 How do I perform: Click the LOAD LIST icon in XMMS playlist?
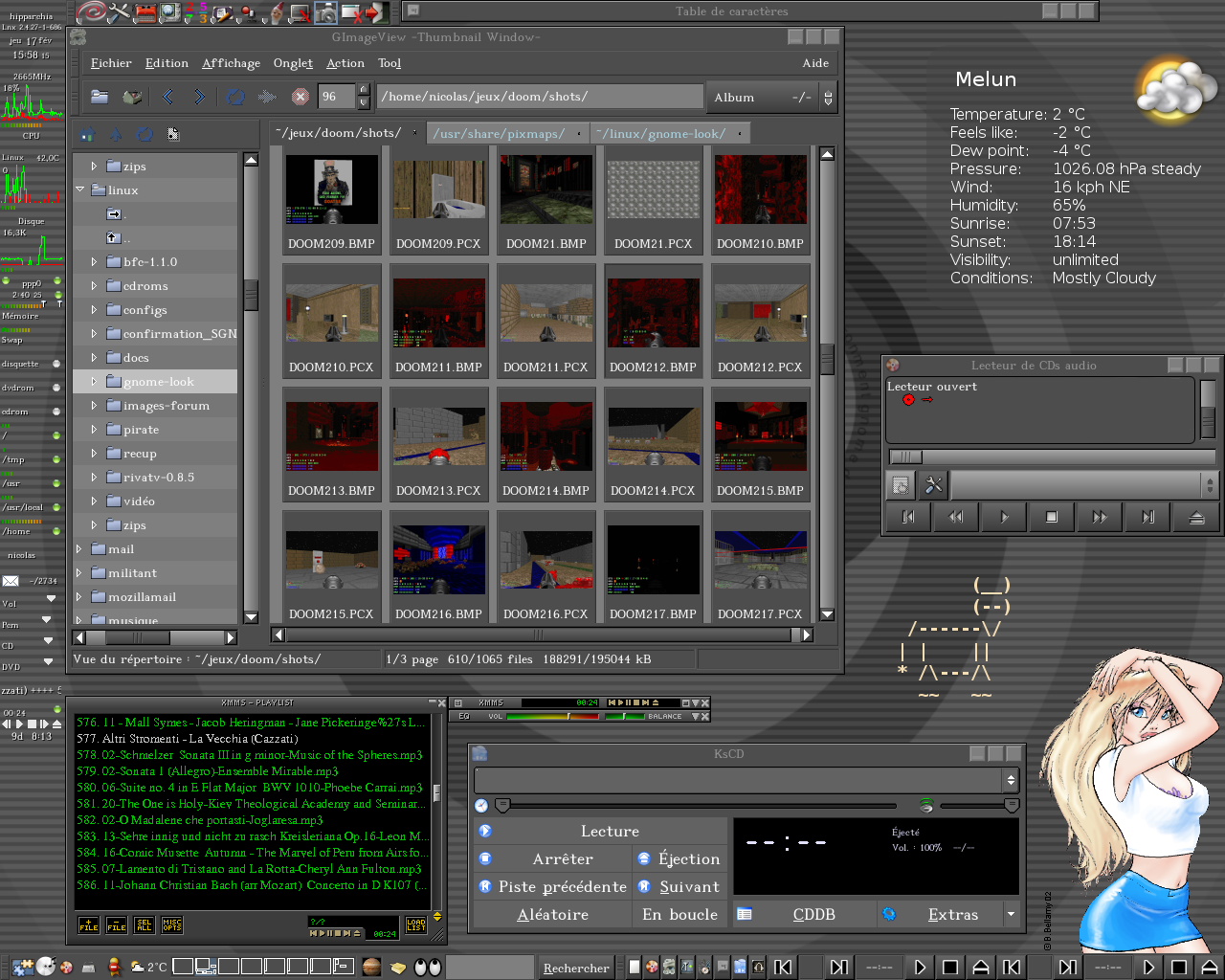click(415, 924)
